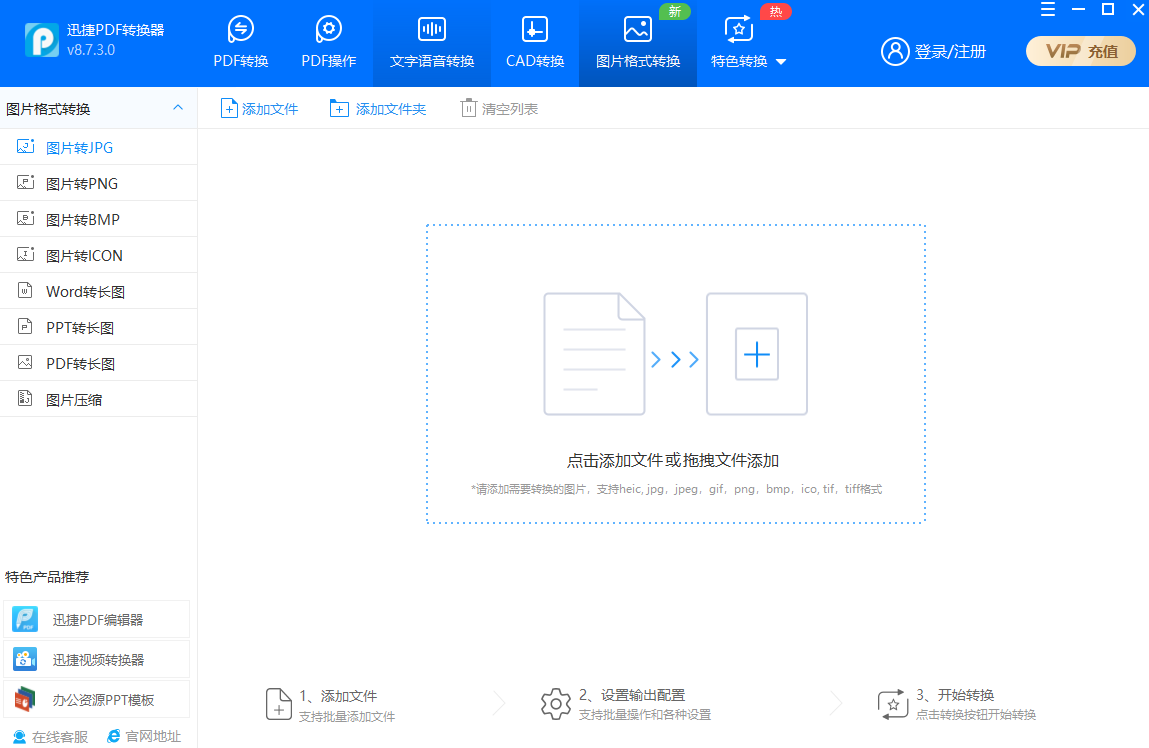The width and height of the screenshot is (1149, 748).
Task: Click the 特色转换 star icon
Action: [739, 29]
